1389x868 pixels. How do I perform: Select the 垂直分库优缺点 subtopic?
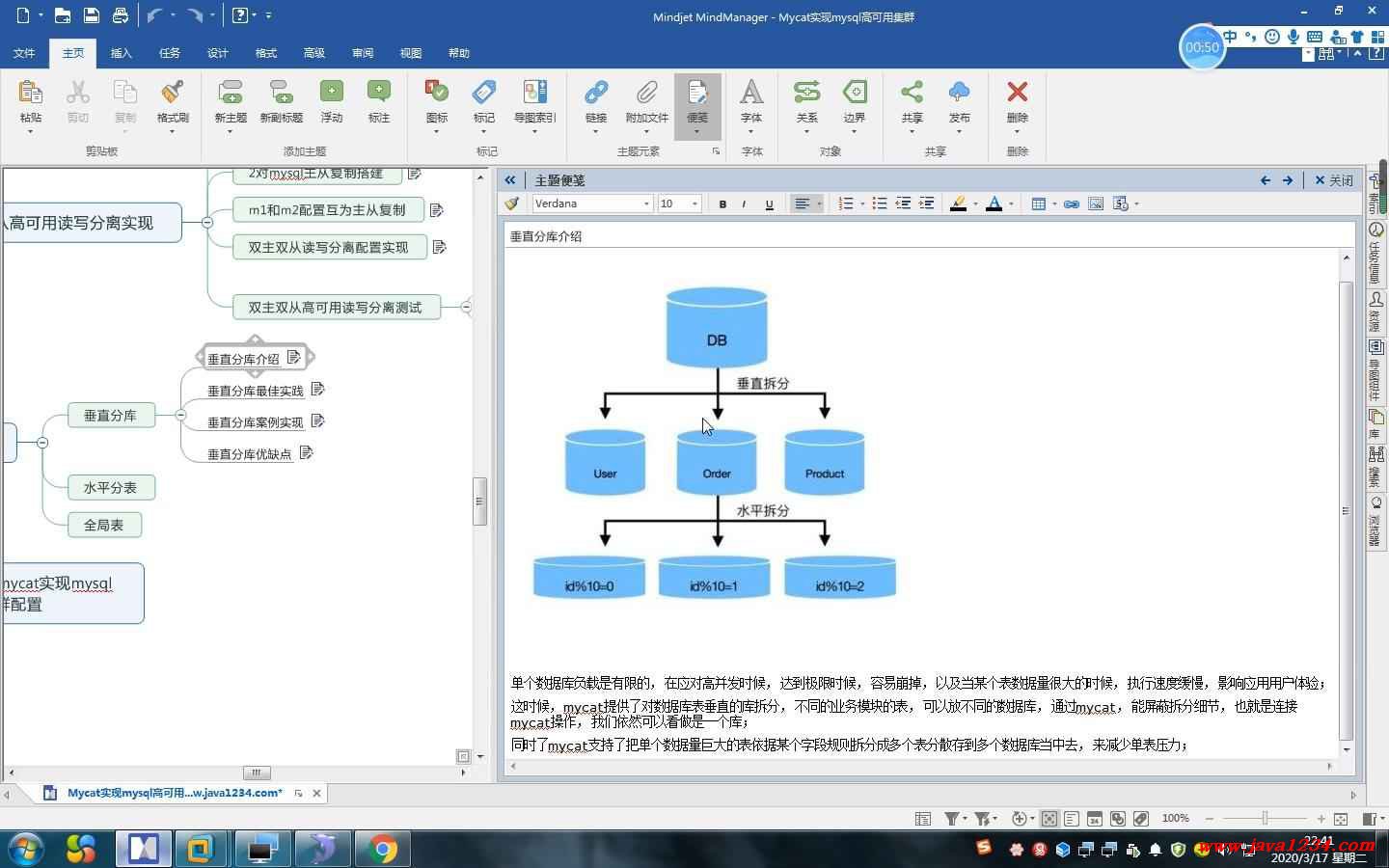click(x=250, y=454)
